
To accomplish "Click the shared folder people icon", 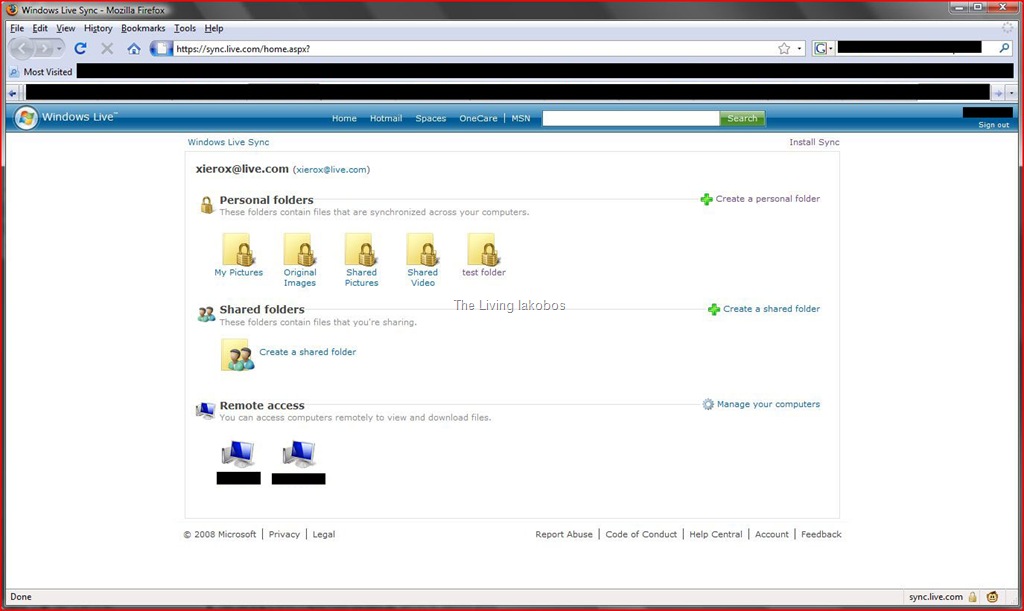I will pyautogui.click(x=238, y=354).
